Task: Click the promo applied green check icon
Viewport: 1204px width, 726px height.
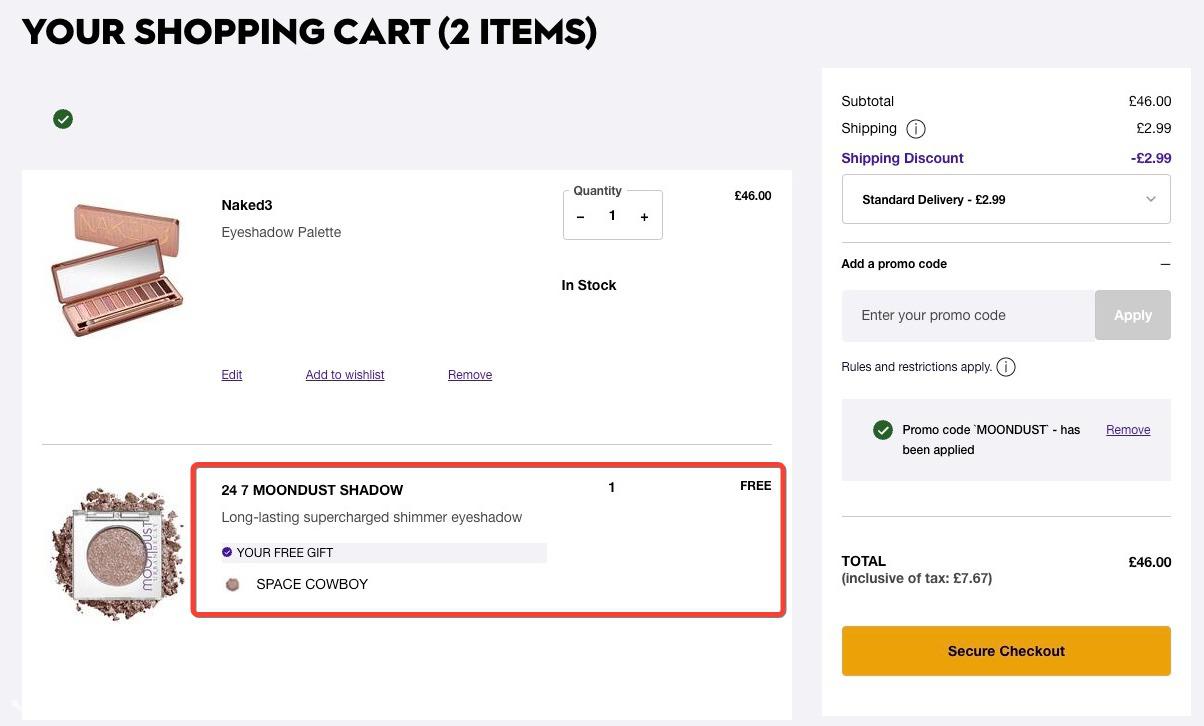Action: (x=883, y=430)
